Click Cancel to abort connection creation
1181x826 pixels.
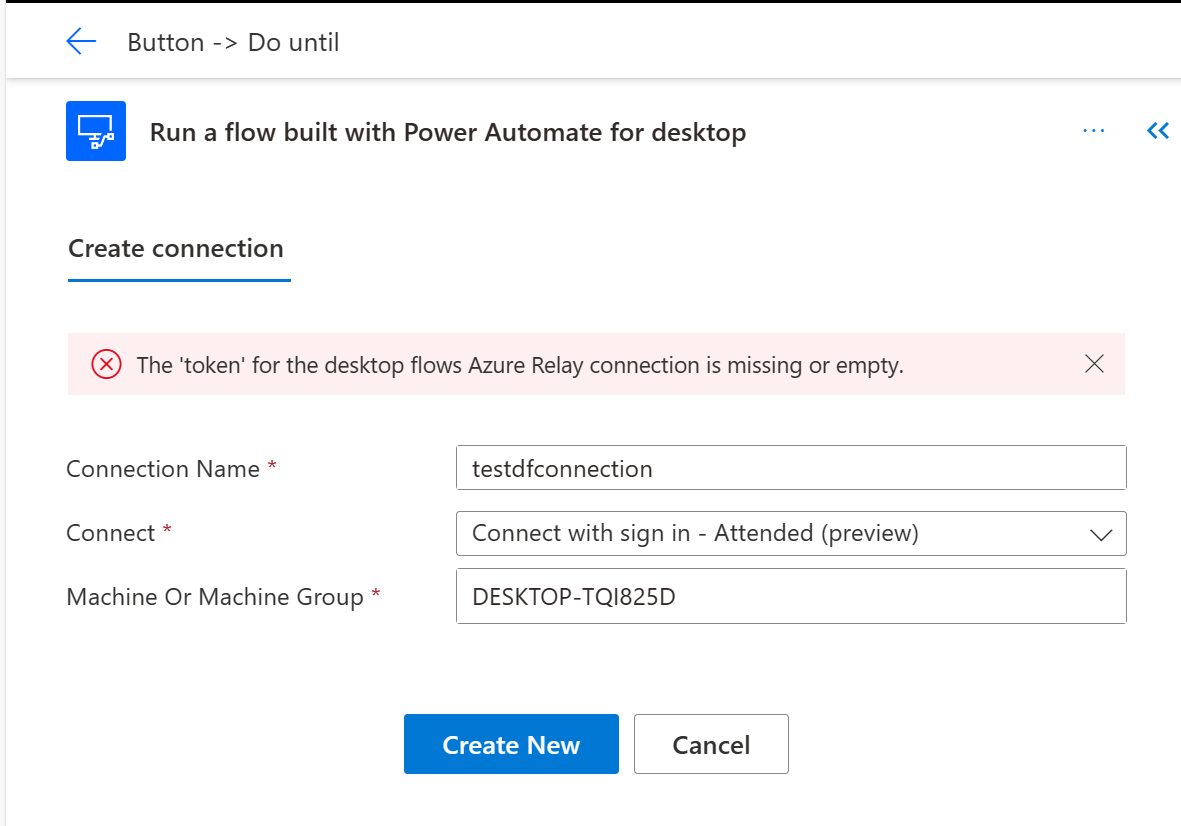pos(711,744)
